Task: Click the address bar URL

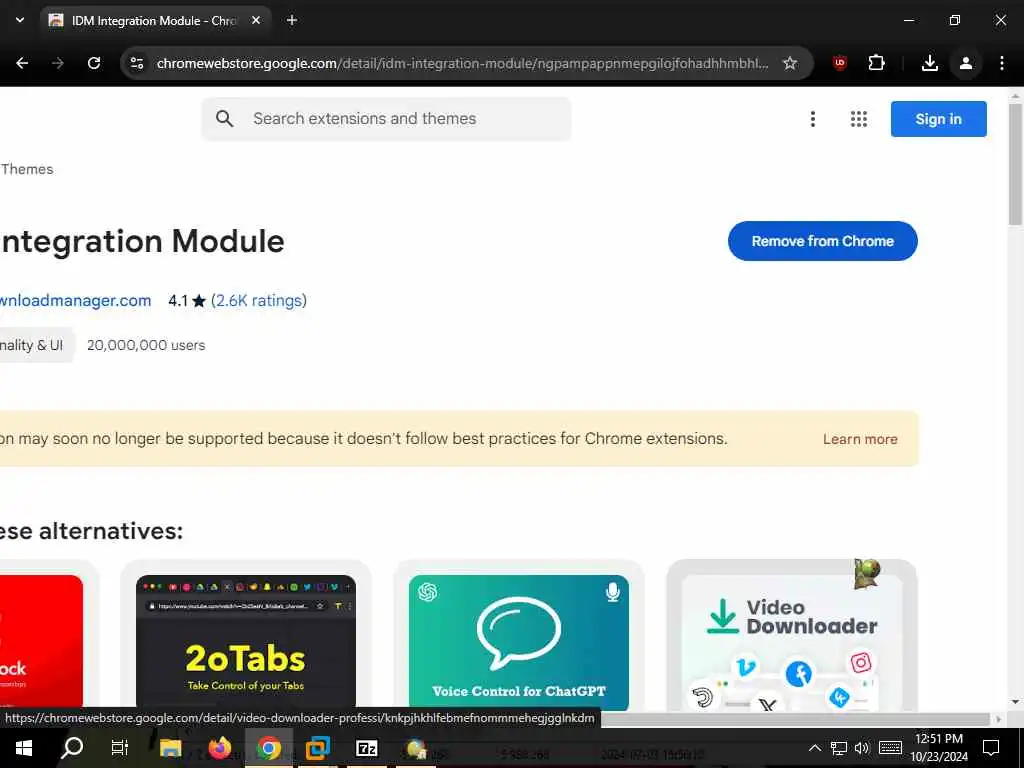Action: pyautogui.click(x=462, y=63)
